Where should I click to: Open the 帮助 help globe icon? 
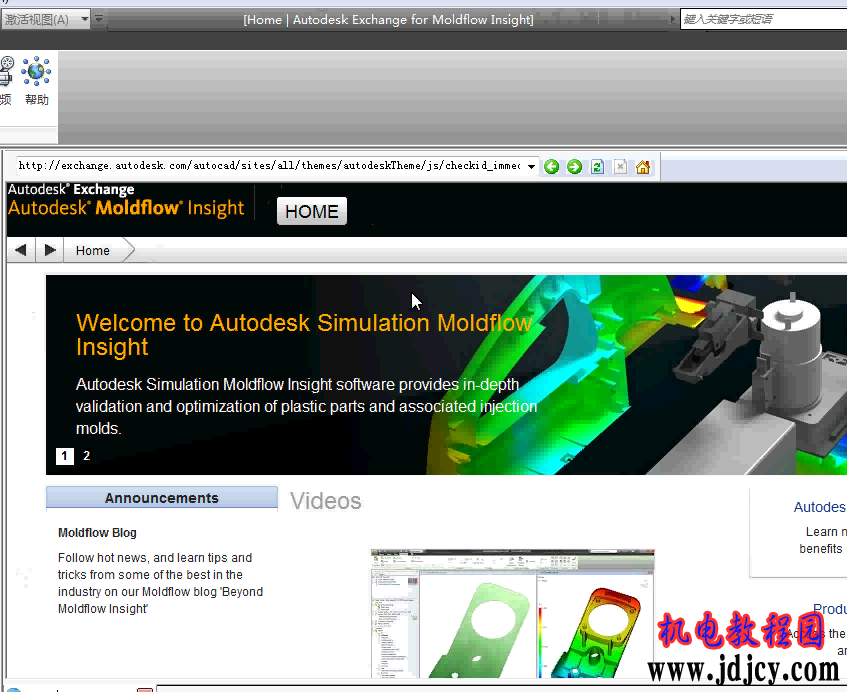pyautogui.click(x=36, y=80)
